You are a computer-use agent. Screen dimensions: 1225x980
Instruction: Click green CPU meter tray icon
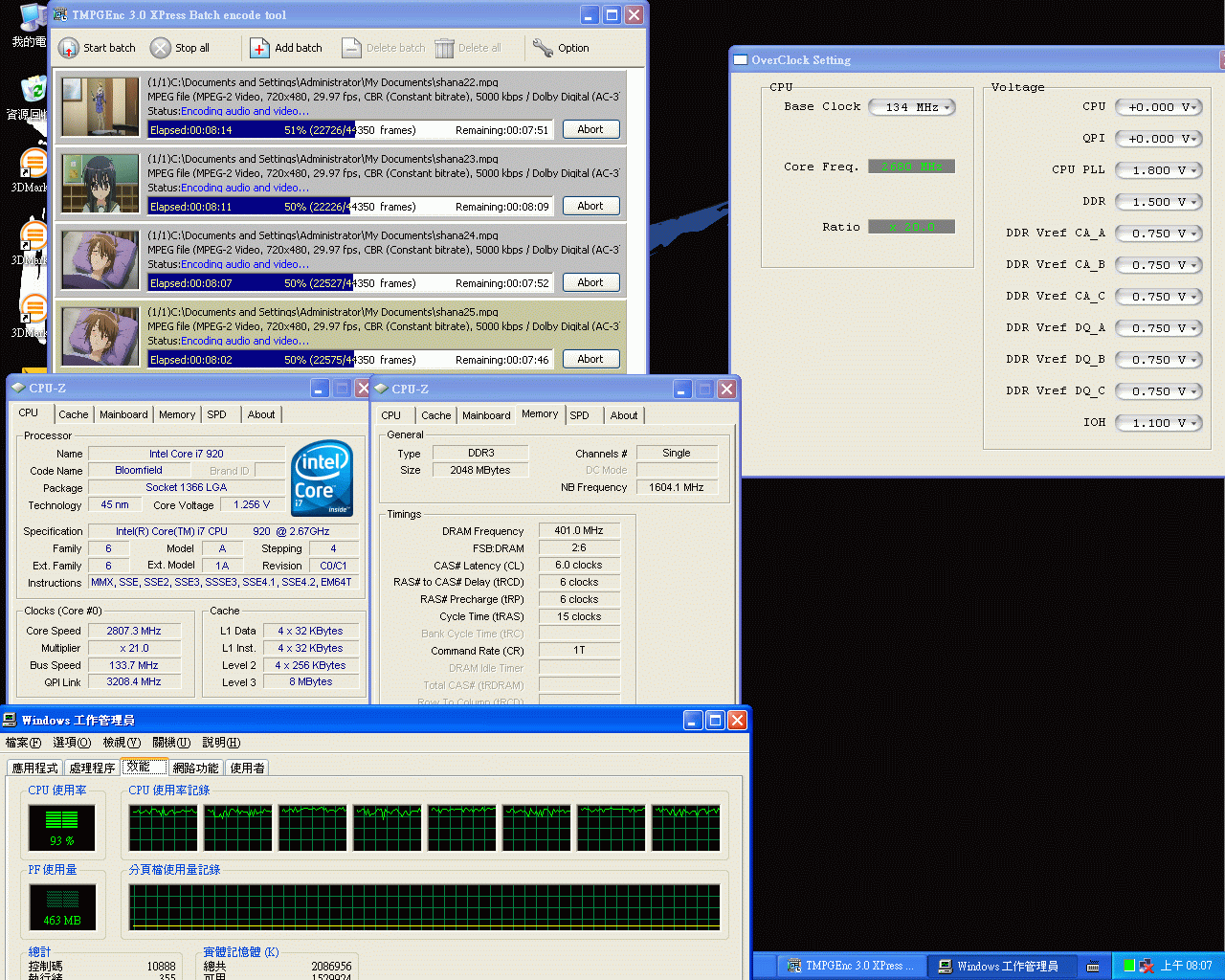[x=1129, y=966]
